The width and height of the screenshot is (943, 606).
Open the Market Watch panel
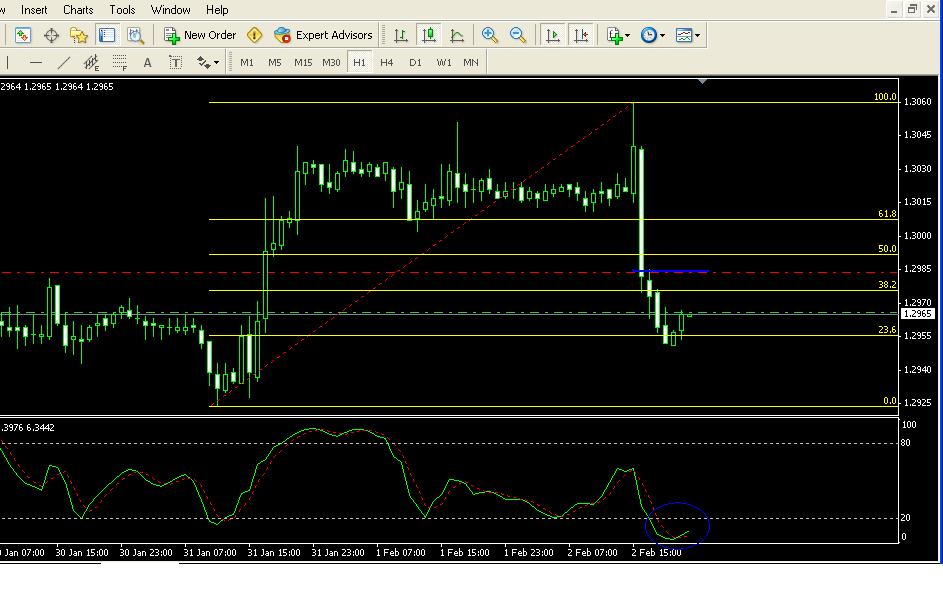pyautogui.click(x=23, y=35)
